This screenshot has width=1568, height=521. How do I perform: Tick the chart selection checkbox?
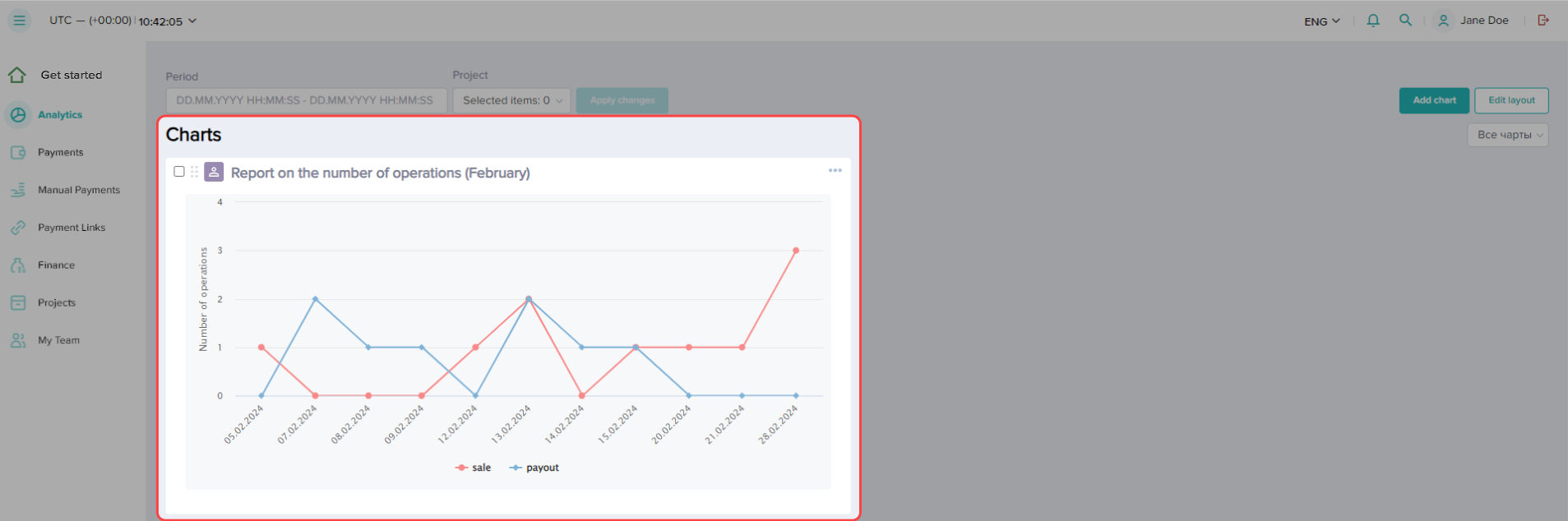[179, 172]
